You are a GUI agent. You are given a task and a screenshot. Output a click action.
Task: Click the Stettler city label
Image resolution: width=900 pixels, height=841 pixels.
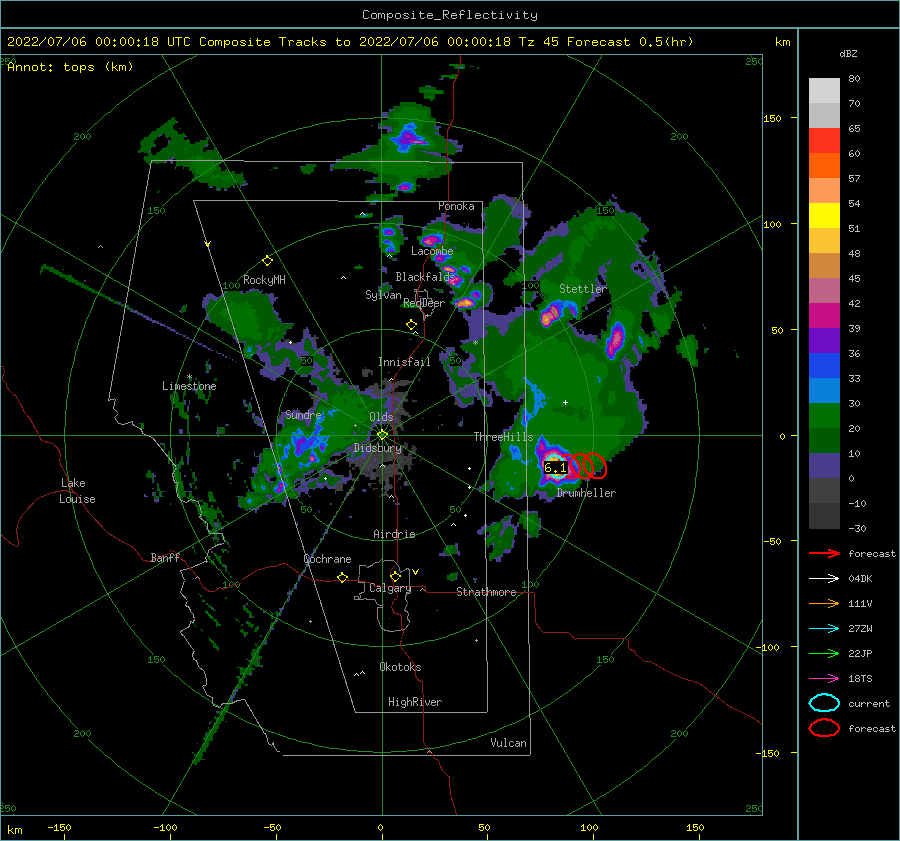pyautogui.click(x=583, y=289)
